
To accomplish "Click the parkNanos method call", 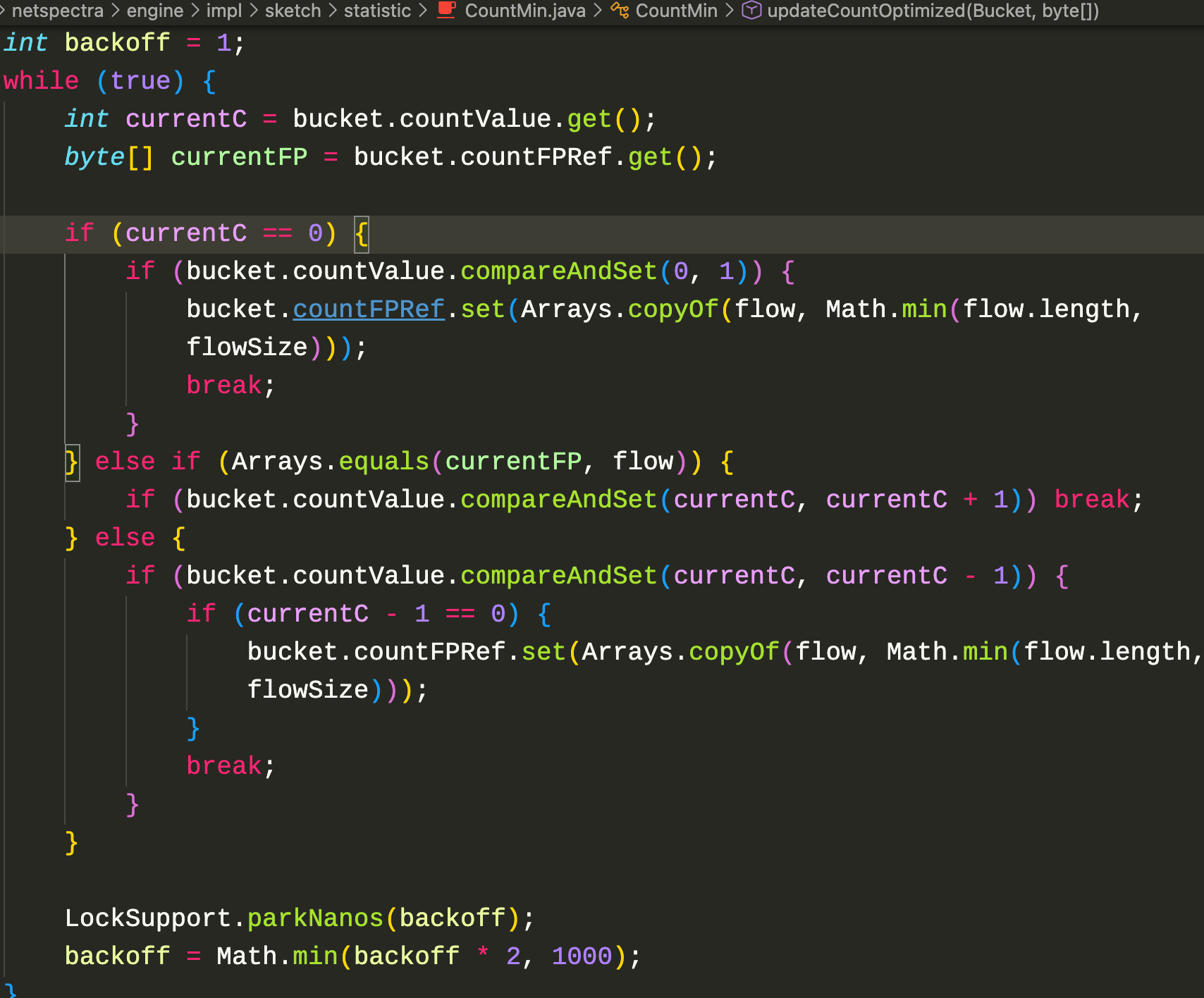I will pos(315,918).
